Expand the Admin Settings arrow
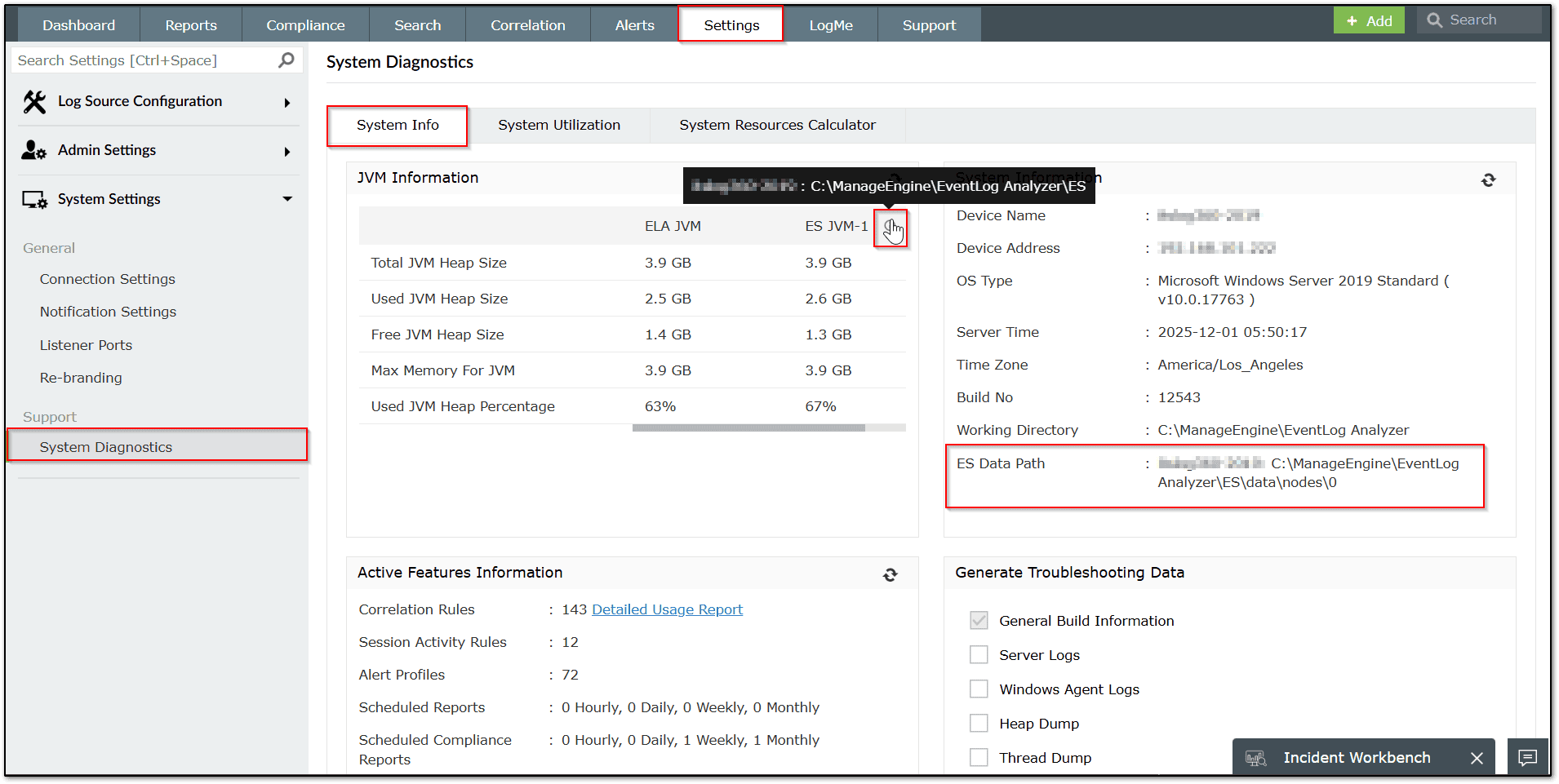1559x784 pixels. [x=287, y=152]
